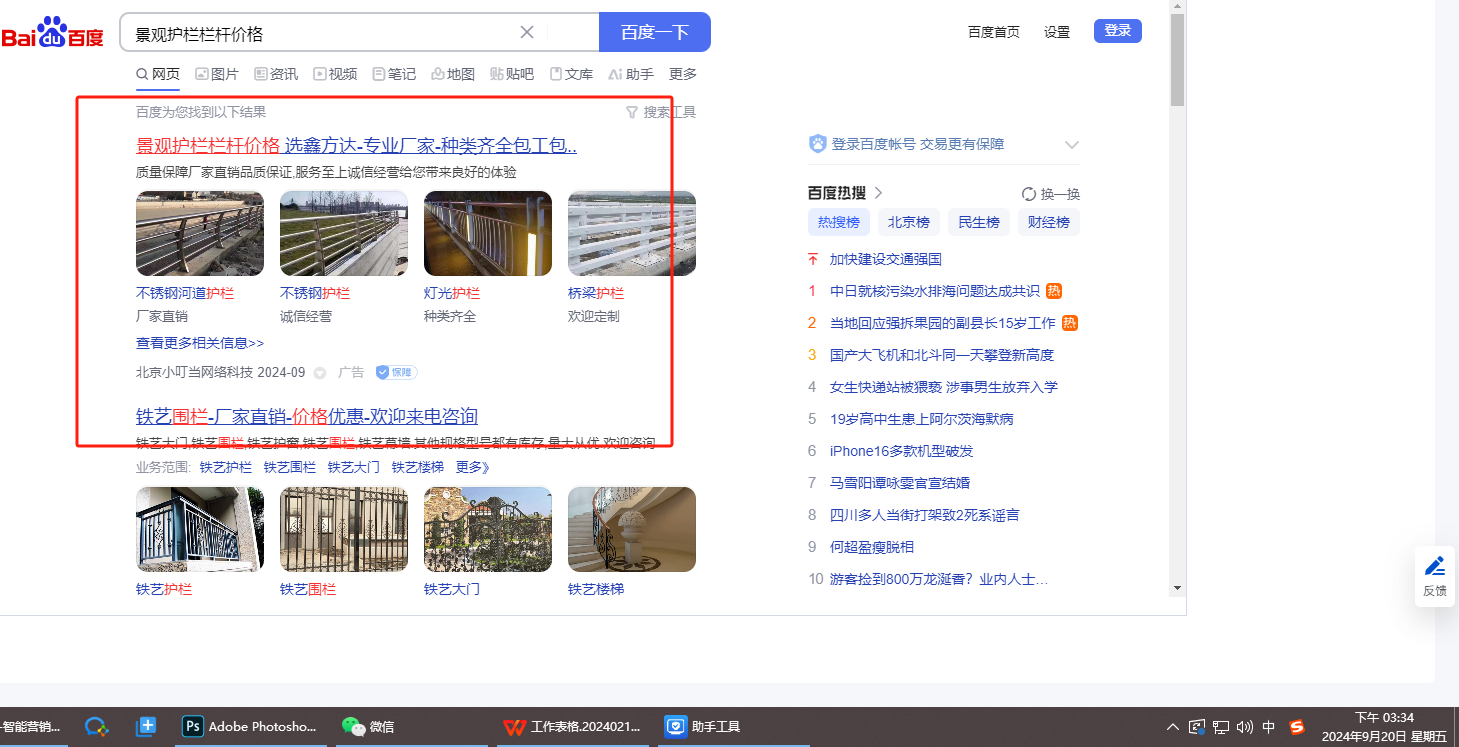The width and height of the screenshot is (1459, 747).
Task: Switch to the 图片 tab
Action: click(x=217, y=74)
